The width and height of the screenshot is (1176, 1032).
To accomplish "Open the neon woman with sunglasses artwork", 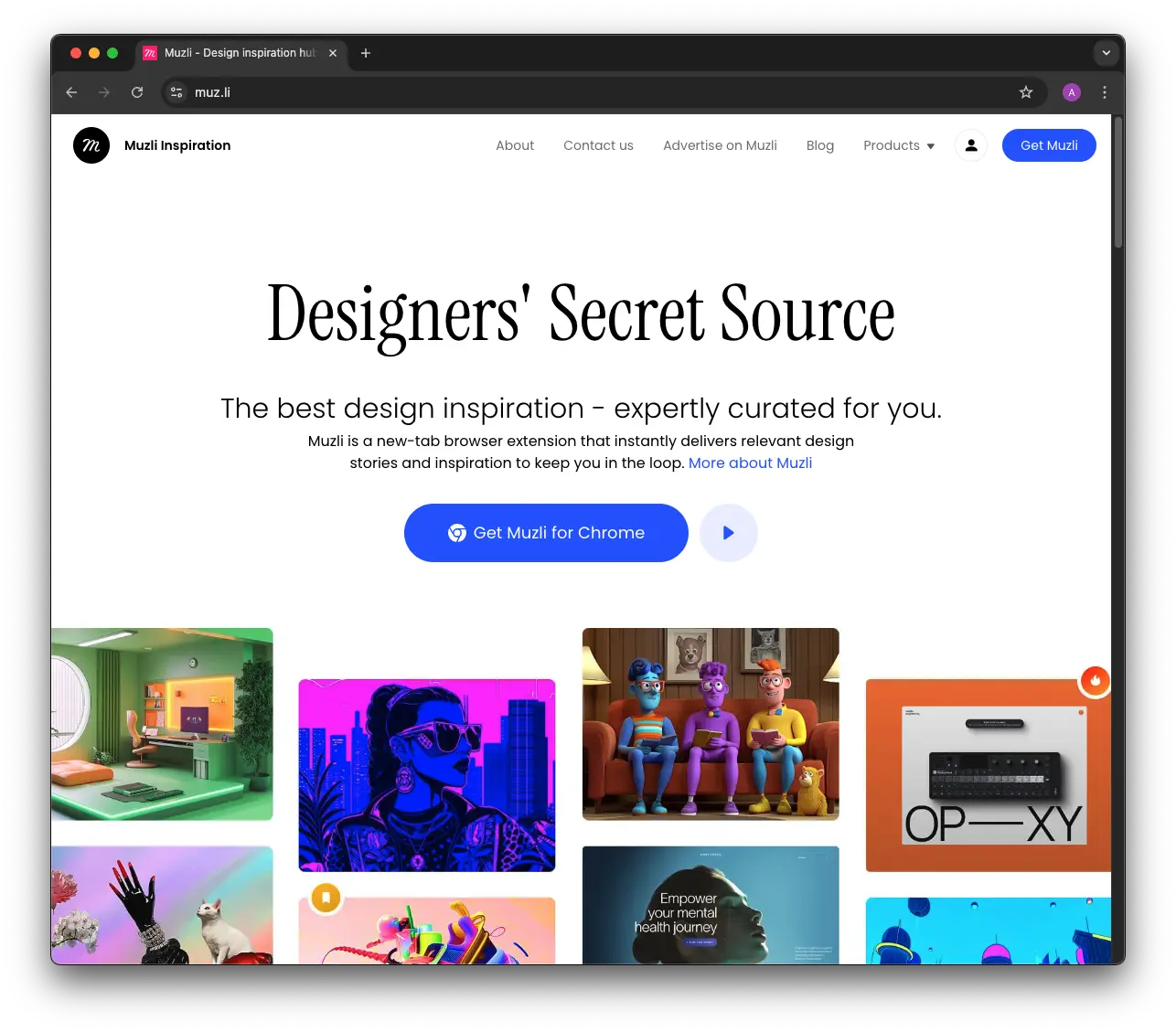I will point(427,775).
